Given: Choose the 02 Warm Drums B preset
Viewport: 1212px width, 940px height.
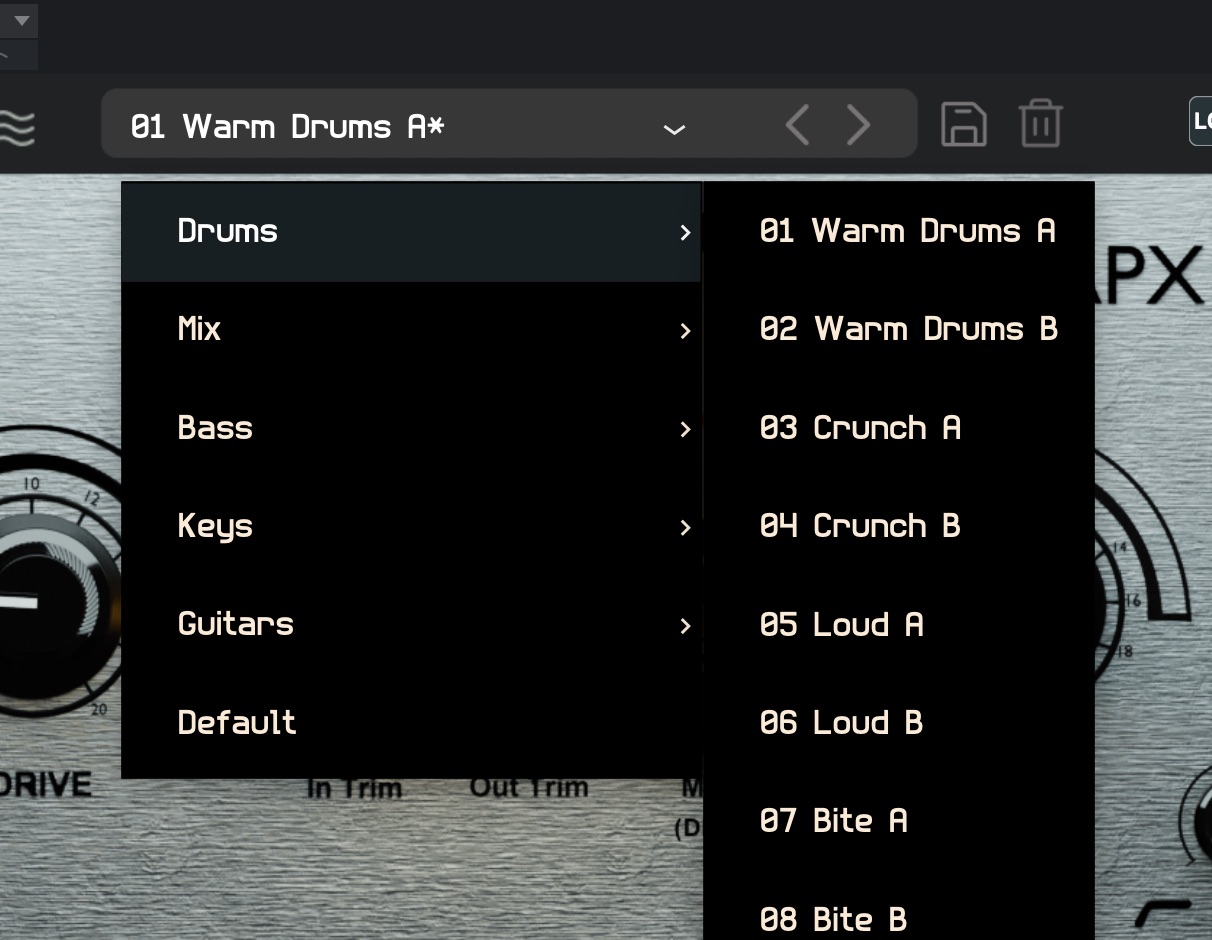Looking at the screenshot, I should [908, 329].
